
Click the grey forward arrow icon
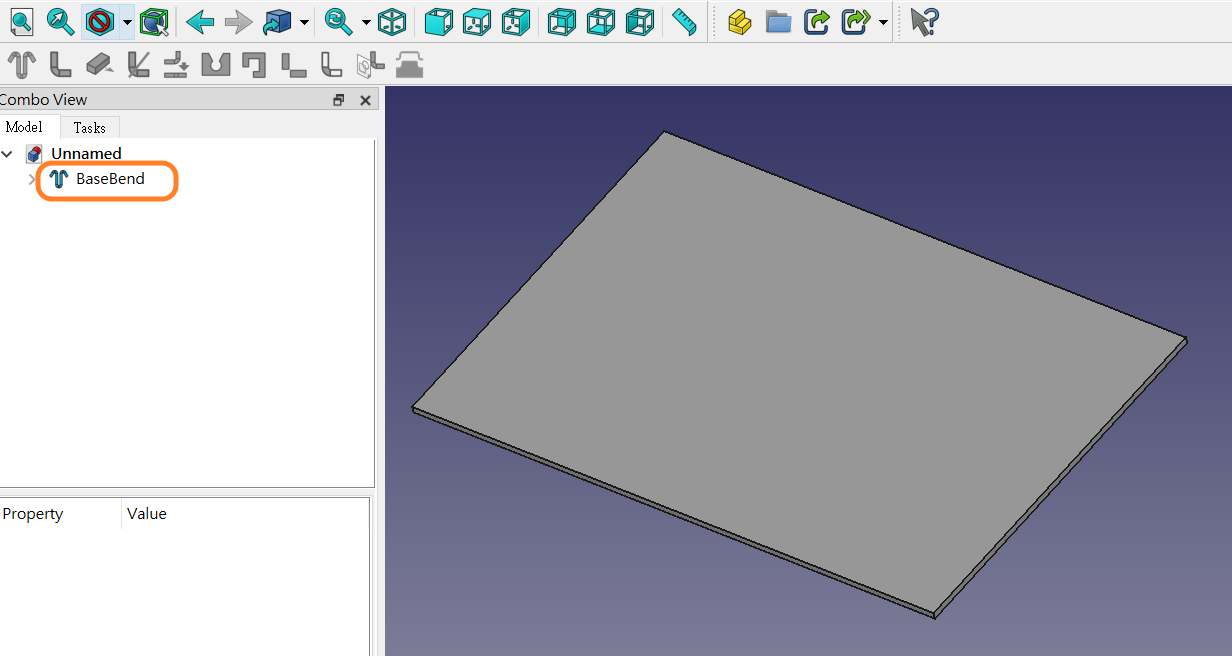coord(238,21)
